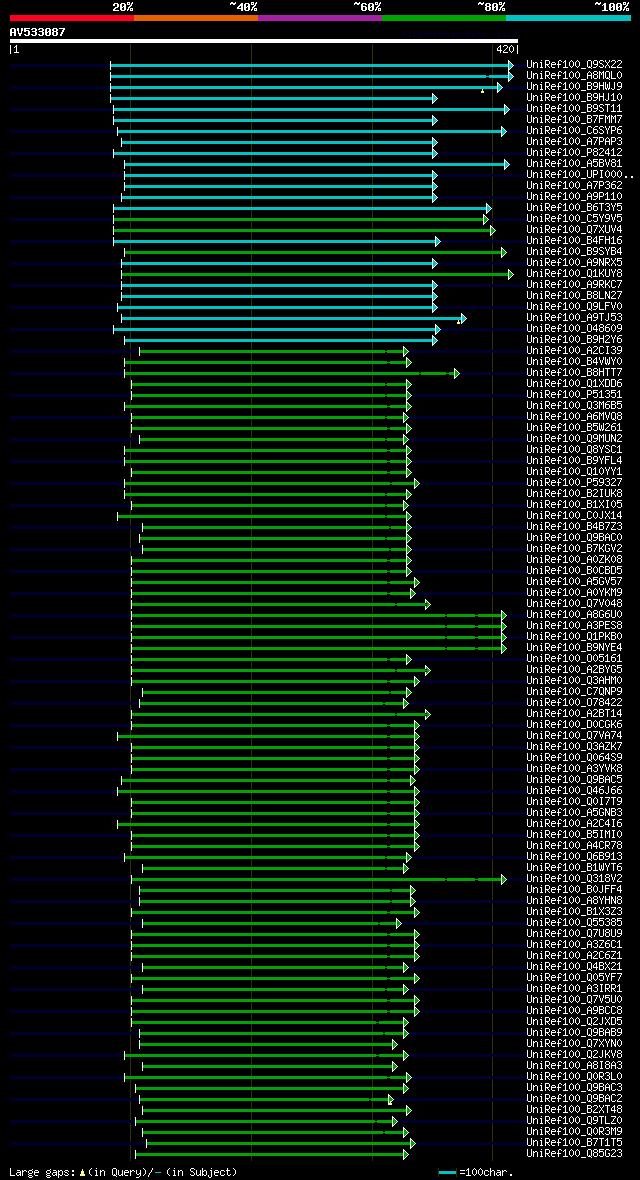
Task: Select the UniRef100_Q7VA74 label
Action: (574, 735)
